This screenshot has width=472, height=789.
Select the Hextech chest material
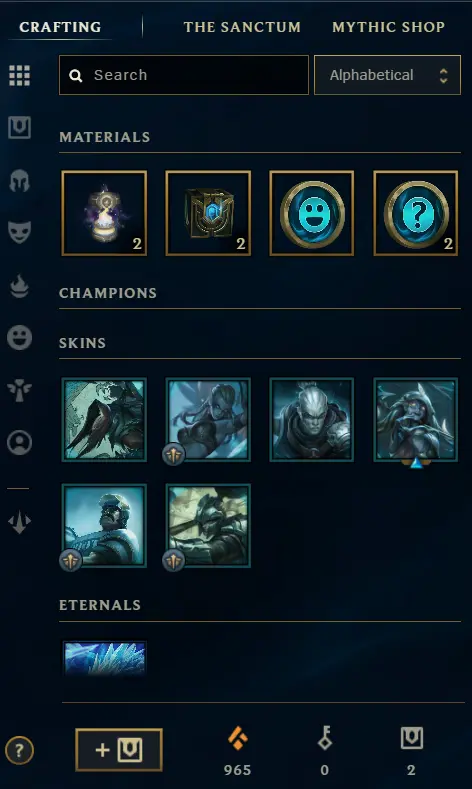(x=208, y=213)
